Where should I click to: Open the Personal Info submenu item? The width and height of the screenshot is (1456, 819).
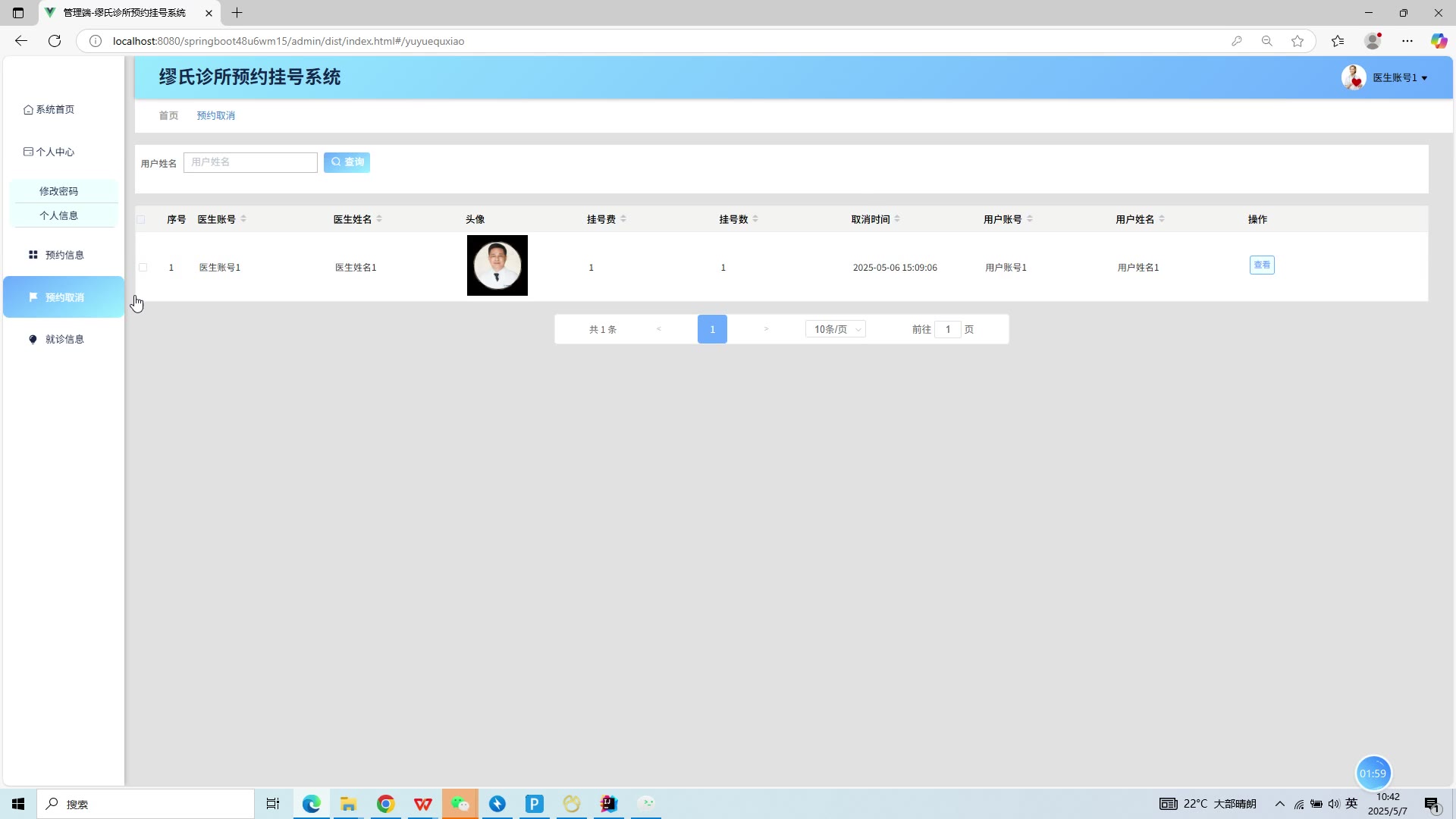(x=59, y=215)
